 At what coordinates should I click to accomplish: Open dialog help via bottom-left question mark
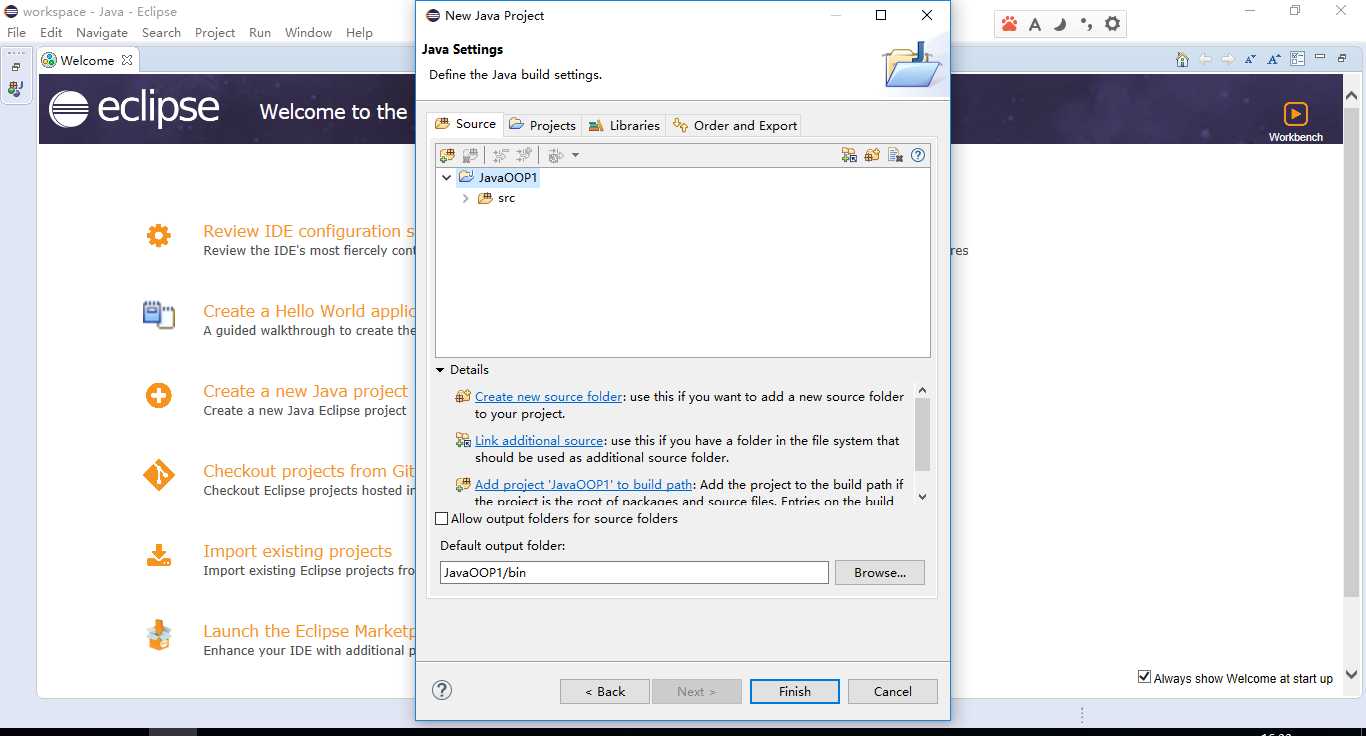(442, 690)
